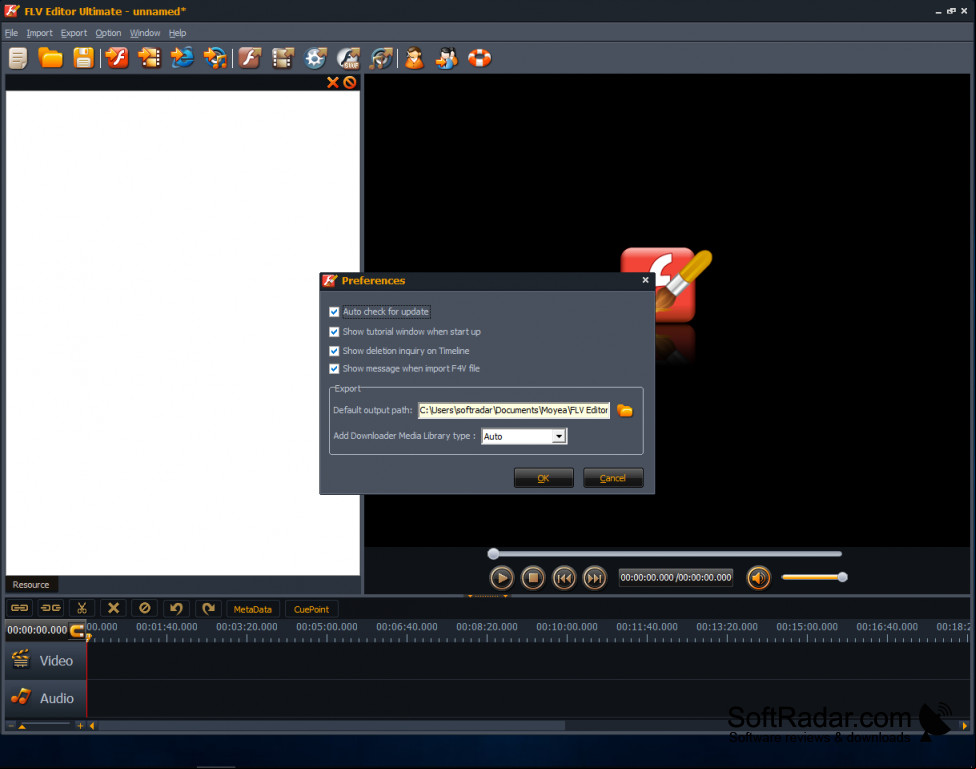Image resolution: width=976 pixels, height=769 pixels.
Task: Open a project with the folder icon
Action: 50,58
